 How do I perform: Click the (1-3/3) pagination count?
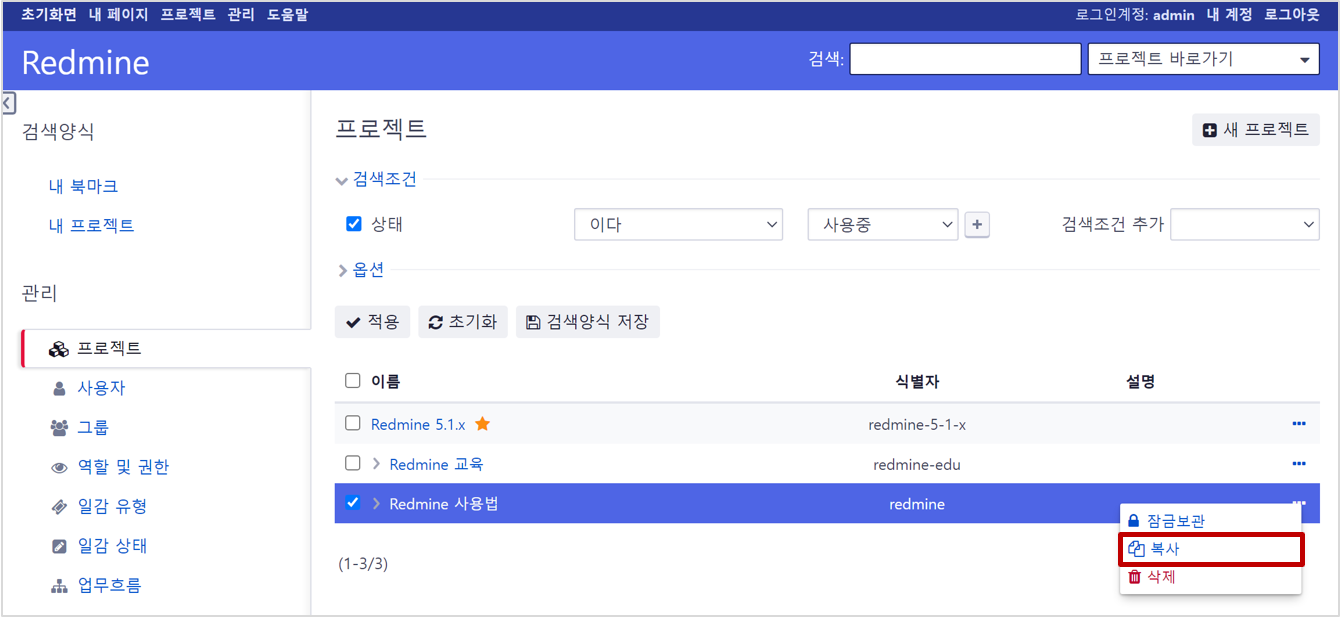[x=363, y=564]
